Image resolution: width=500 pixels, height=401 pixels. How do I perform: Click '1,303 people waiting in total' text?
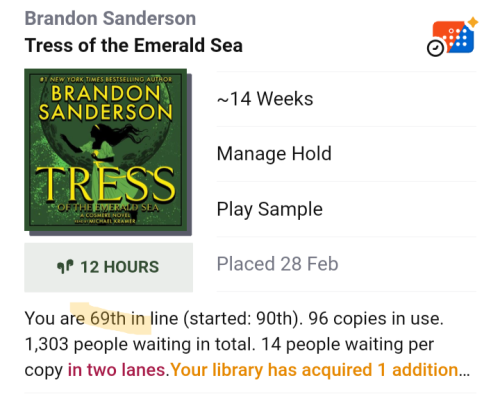coord(140,344)
